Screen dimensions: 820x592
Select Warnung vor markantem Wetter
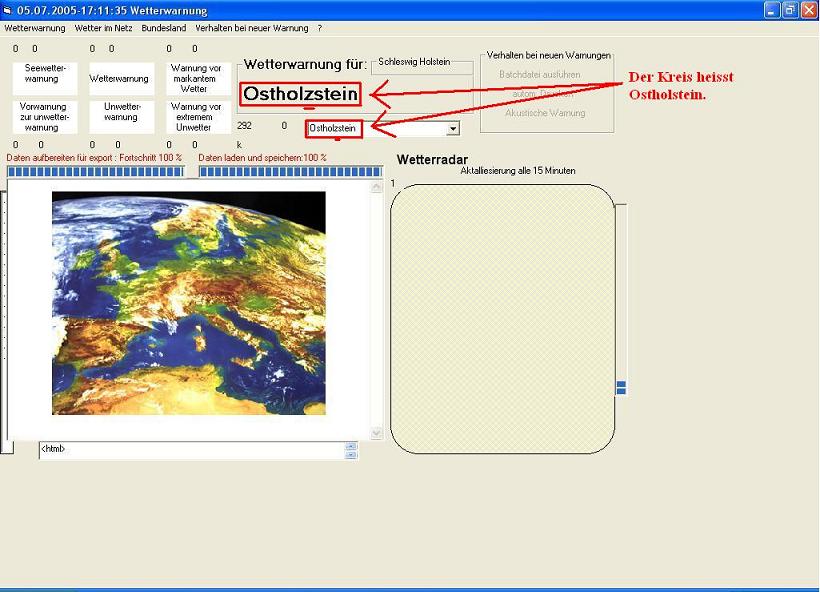195,79
